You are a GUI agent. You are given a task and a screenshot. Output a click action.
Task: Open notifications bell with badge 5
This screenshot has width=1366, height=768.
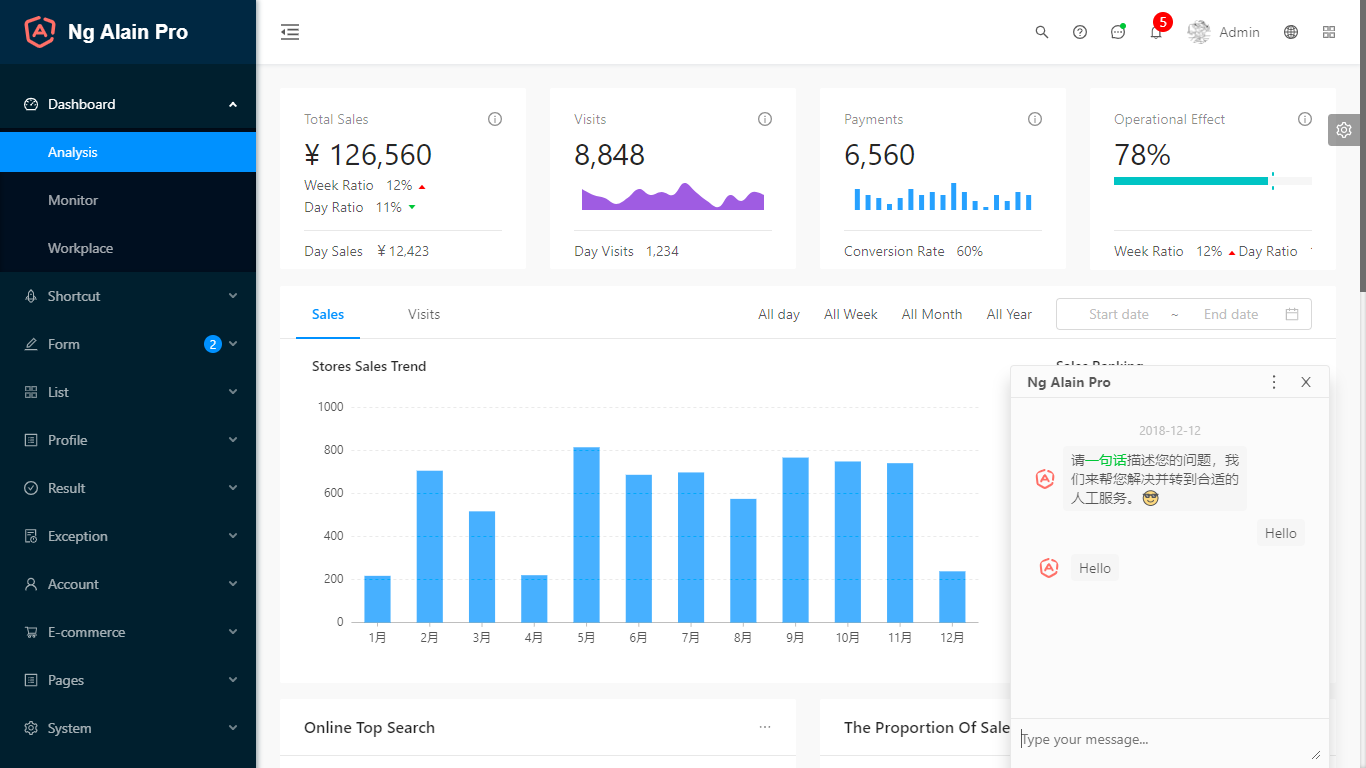1156,32
